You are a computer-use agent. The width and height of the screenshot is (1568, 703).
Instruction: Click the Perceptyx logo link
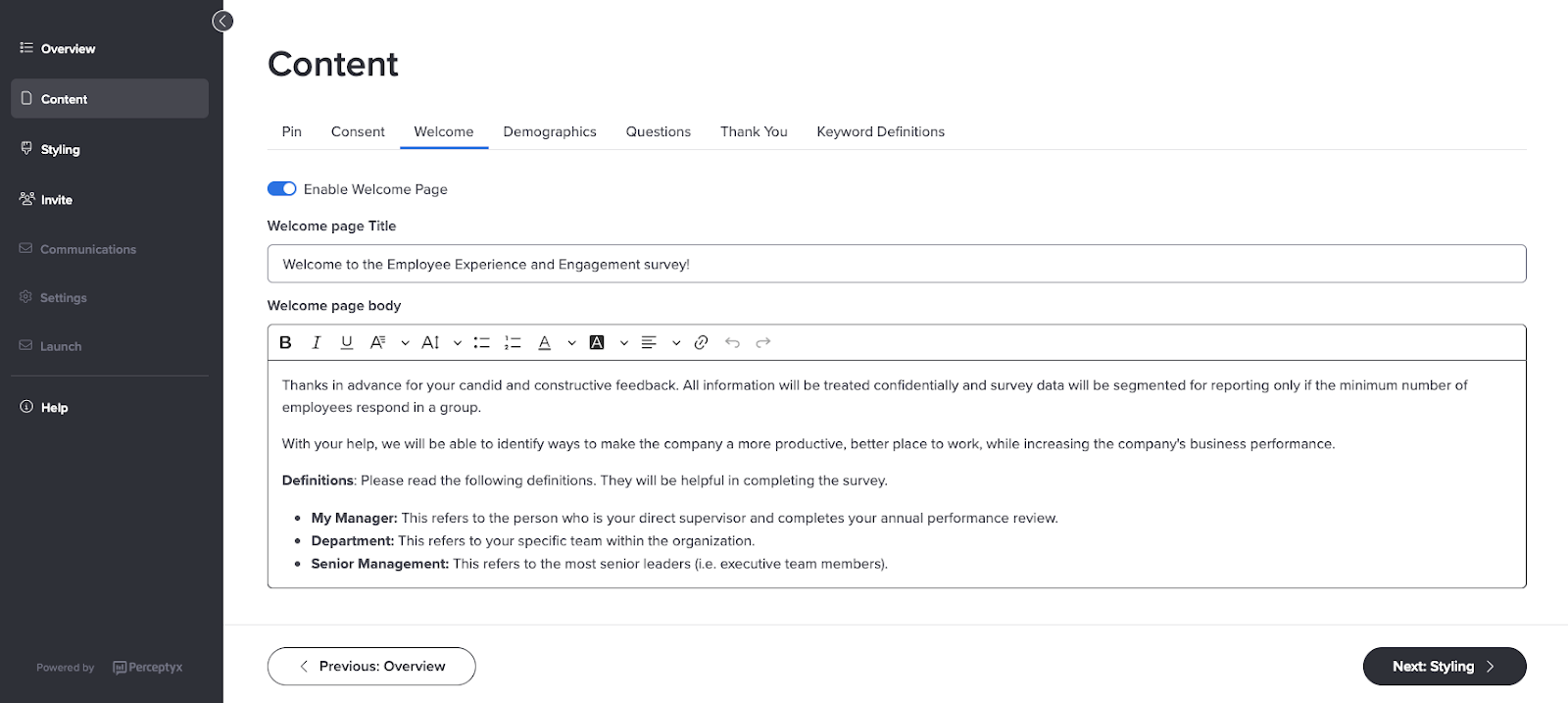pos(148,667)
